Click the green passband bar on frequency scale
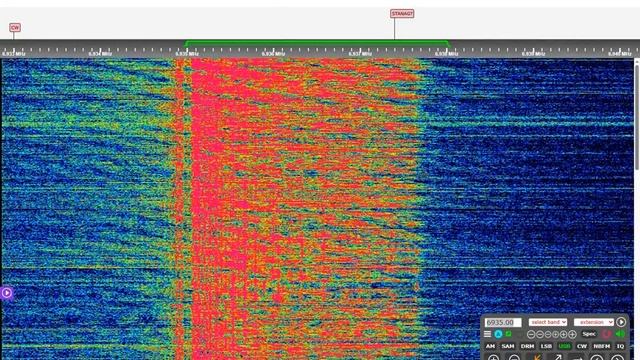The image size is (640, 360). pyautogui.click(x=317, y=43)
